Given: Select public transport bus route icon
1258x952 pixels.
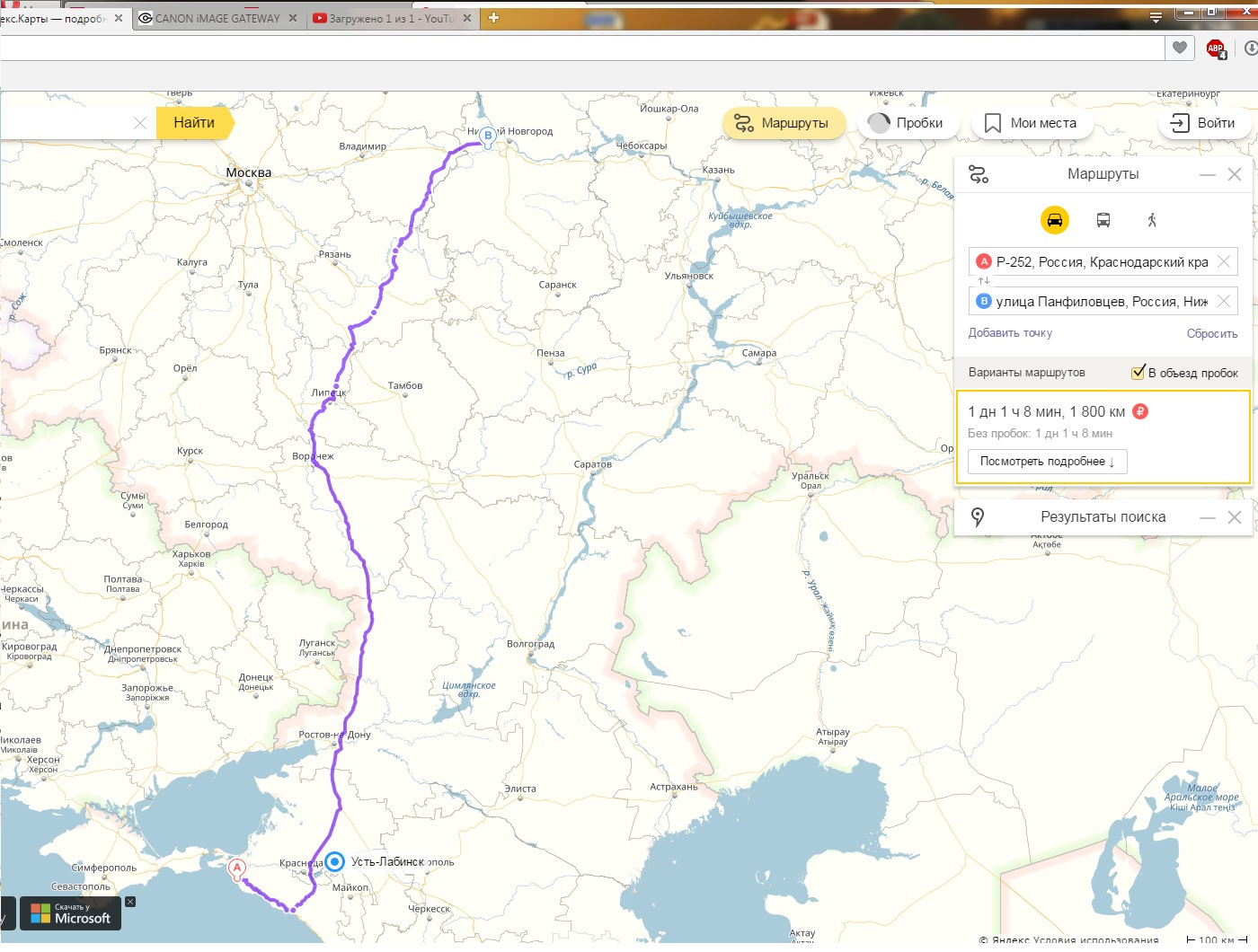Looking at the screenshot, I should (x=1103, y=220).
